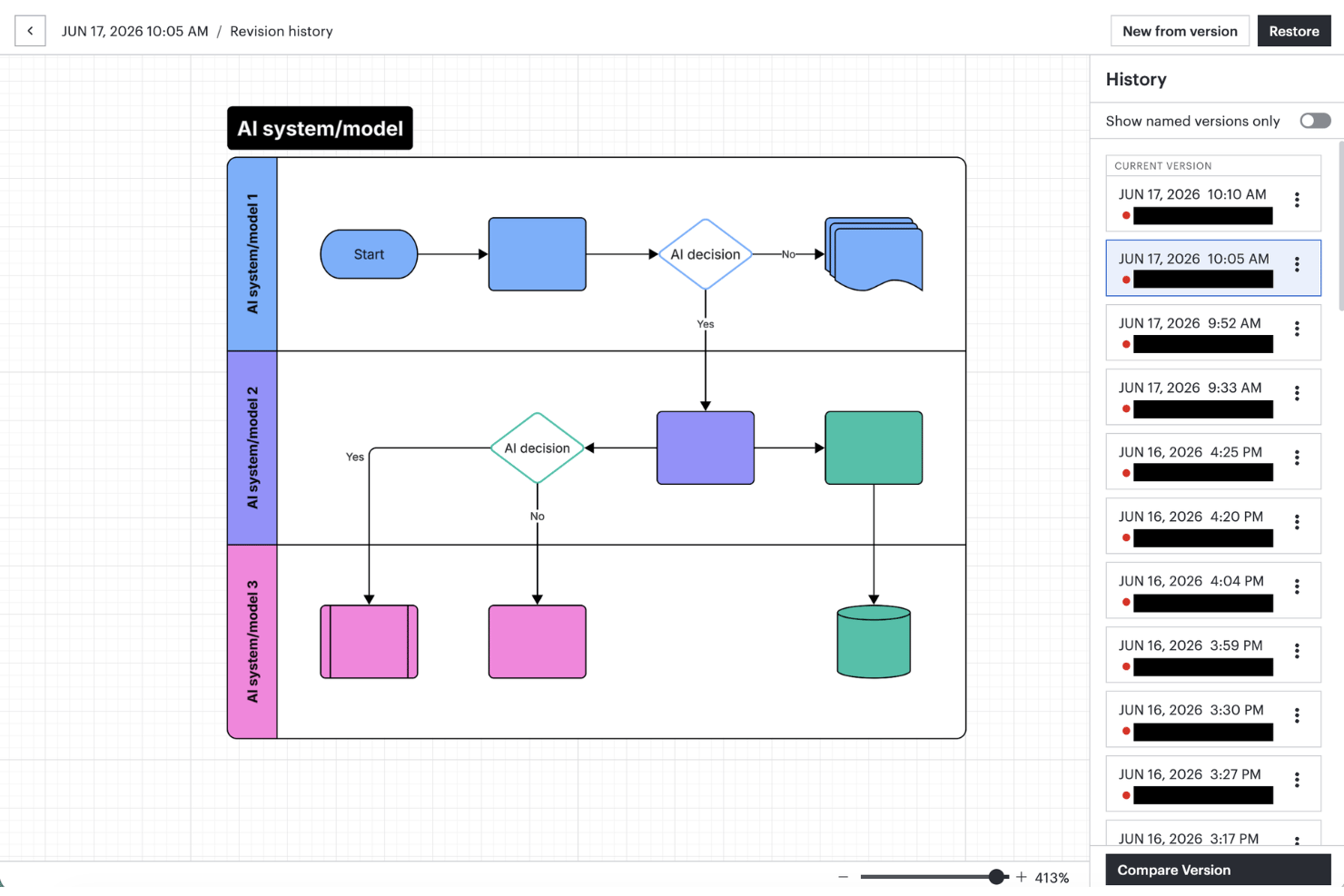Viewport: 1344px width, 896px height.
Task: Select the JUN 16, 2026 3:17 PM version
Action: 1213,835
